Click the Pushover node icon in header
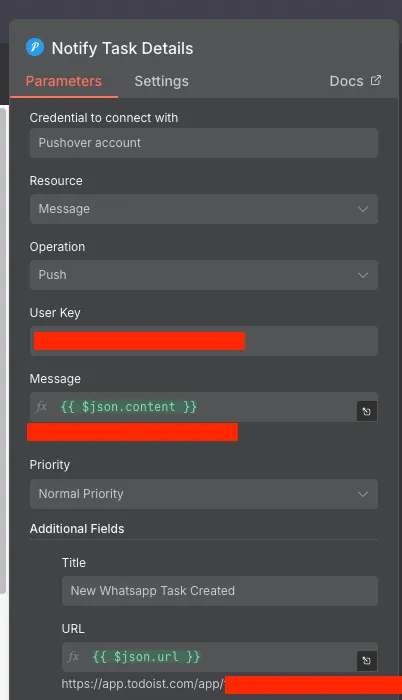This screenshot has height=700, width=402. pos(35,47)
